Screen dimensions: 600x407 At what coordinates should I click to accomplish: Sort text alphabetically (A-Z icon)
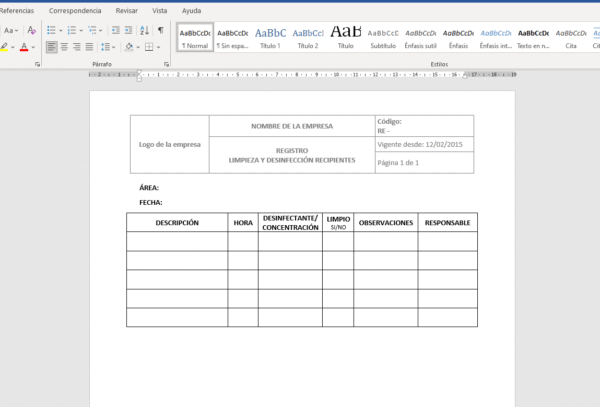[145, 30]
